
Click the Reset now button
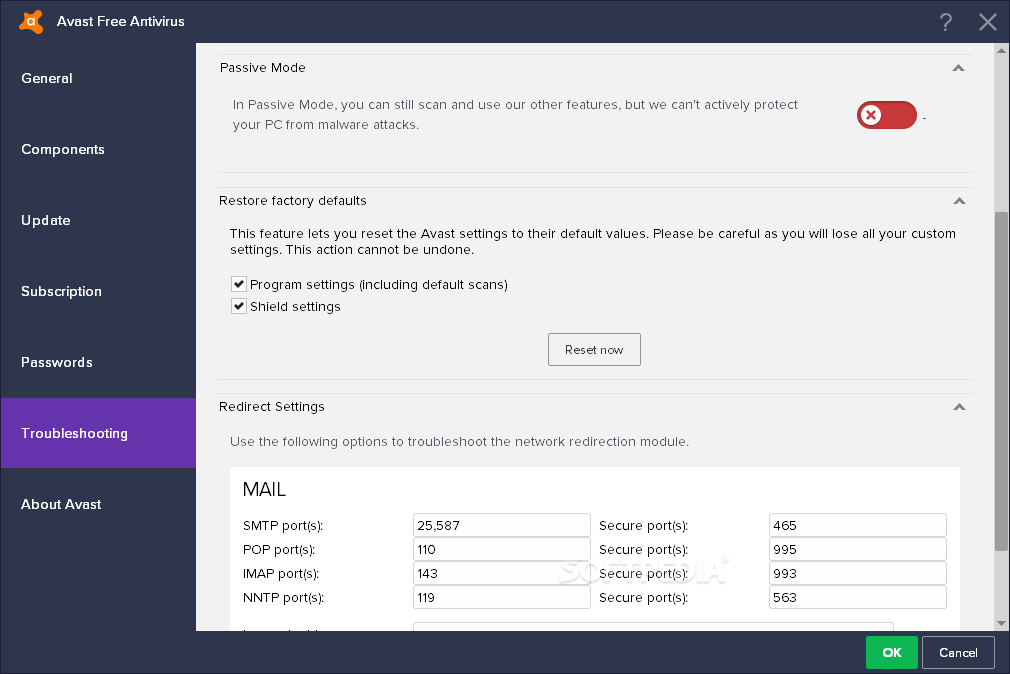[594, 349]
